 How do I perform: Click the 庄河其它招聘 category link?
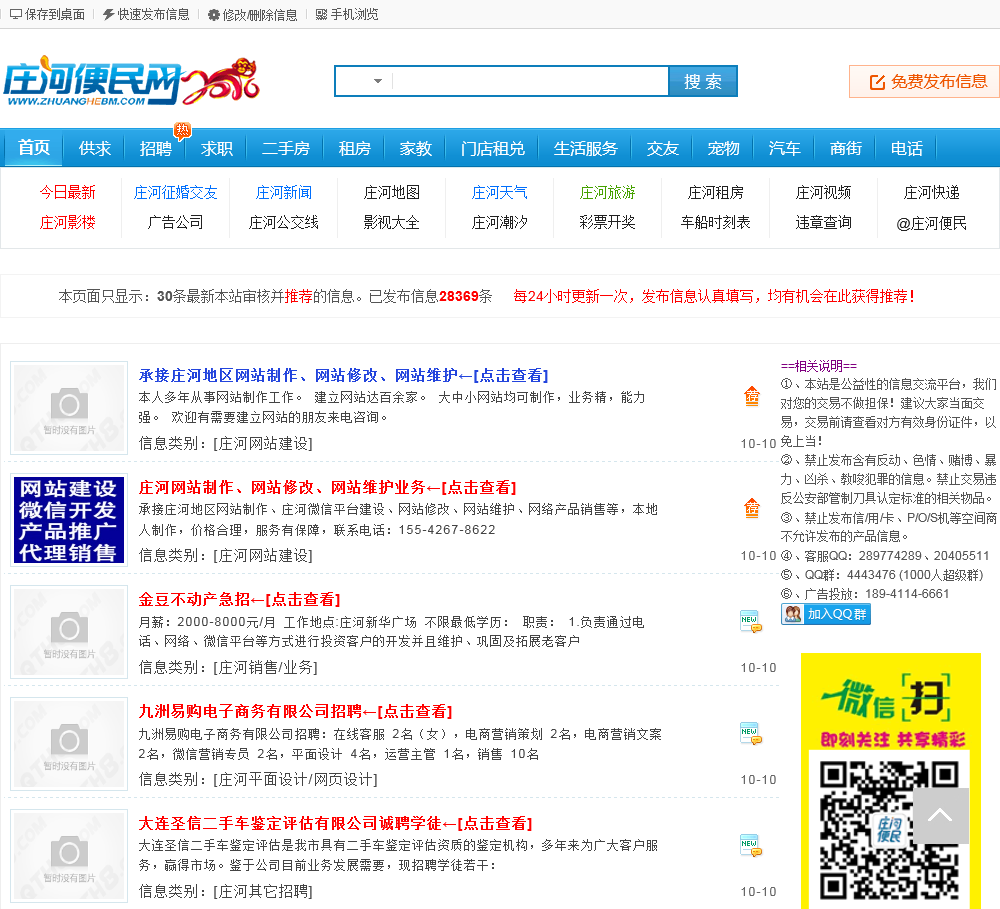tap(263, 891)
